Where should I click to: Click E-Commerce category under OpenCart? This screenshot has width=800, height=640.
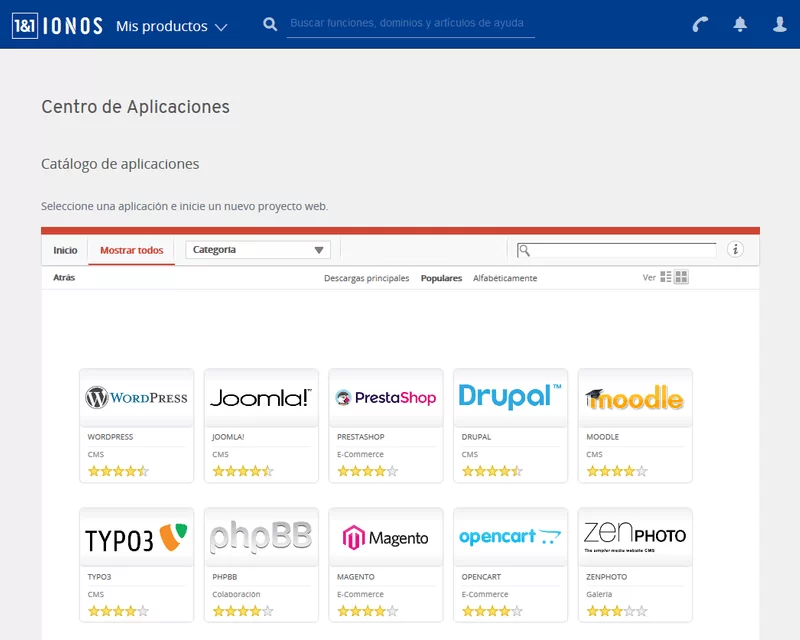485,594
